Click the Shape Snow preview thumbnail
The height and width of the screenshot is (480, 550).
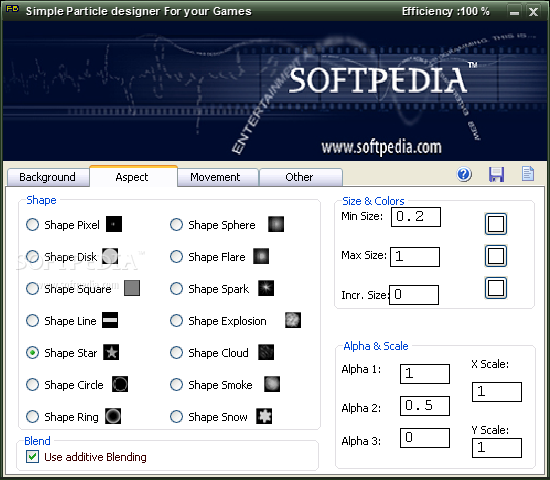point(264,416)
